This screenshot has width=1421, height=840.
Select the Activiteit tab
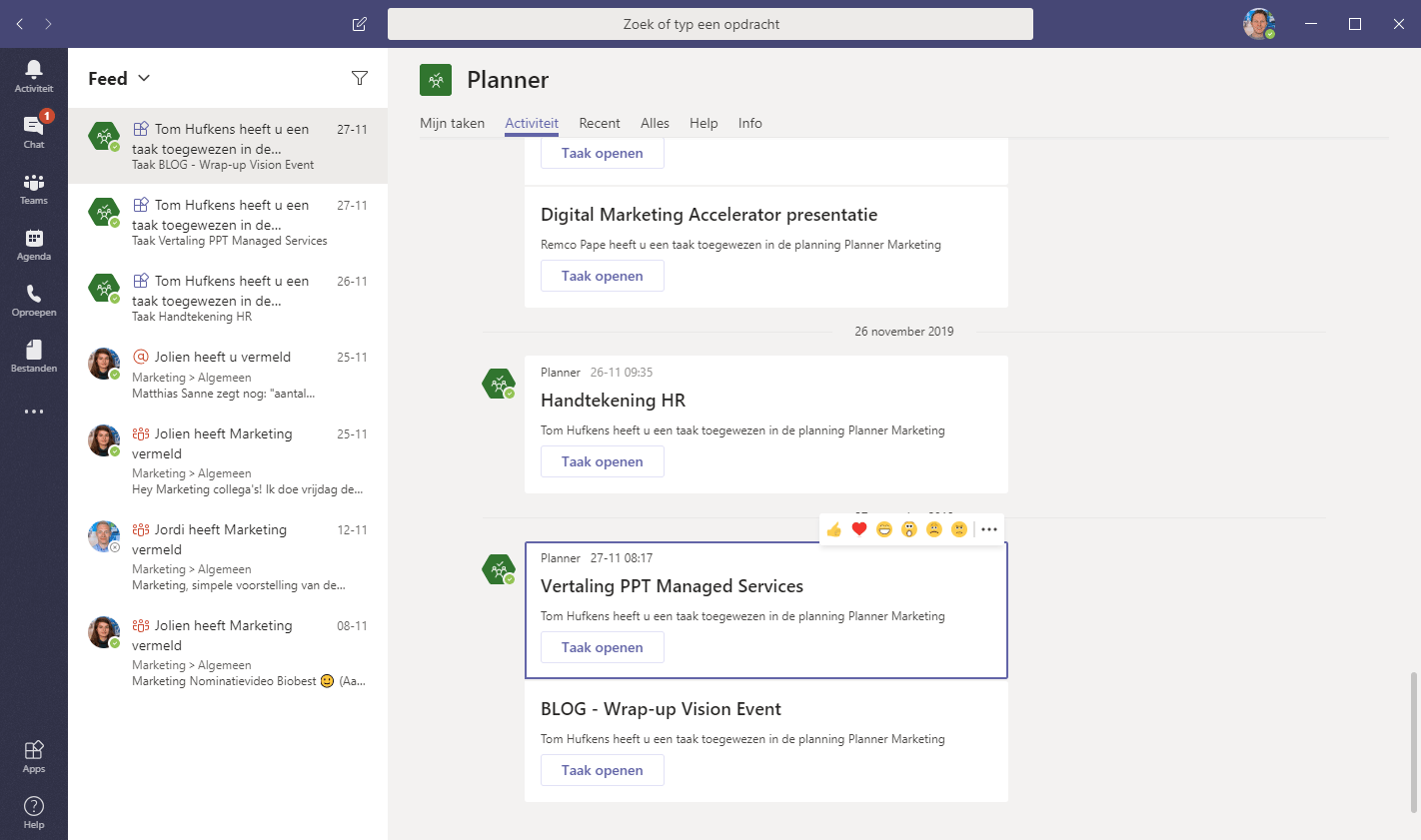532,123
